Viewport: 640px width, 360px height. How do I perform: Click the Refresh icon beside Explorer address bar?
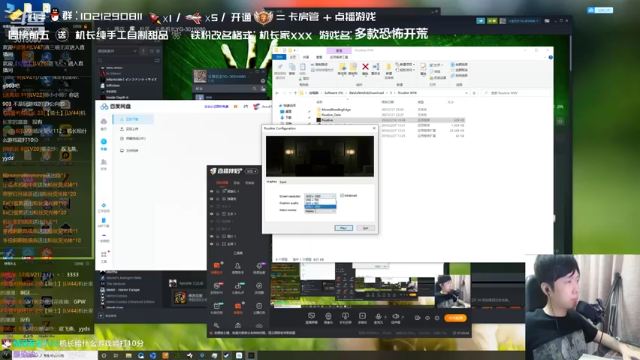[x=474, y=93]
